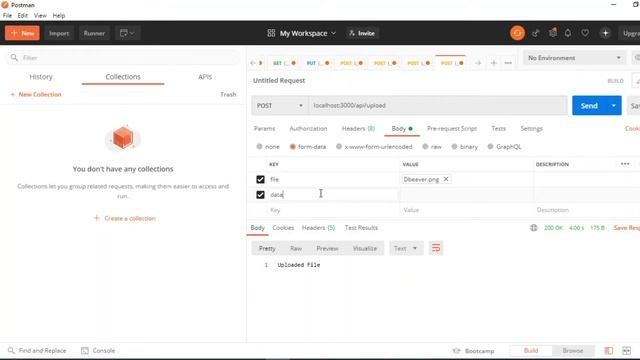
Task: Select the binary body radio button
Action: pyautogui.click(x=454, y=146)
